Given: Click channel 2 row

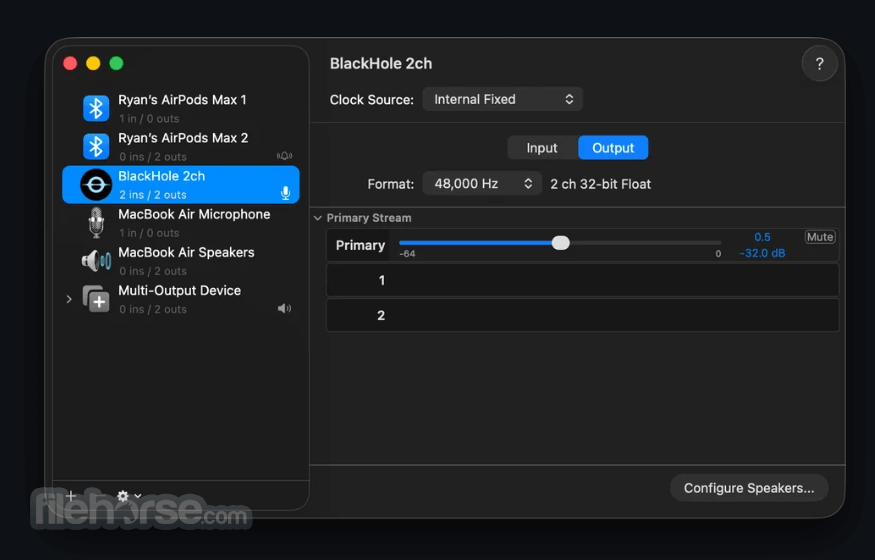Looking at the screenshot, I should (583, 315).
